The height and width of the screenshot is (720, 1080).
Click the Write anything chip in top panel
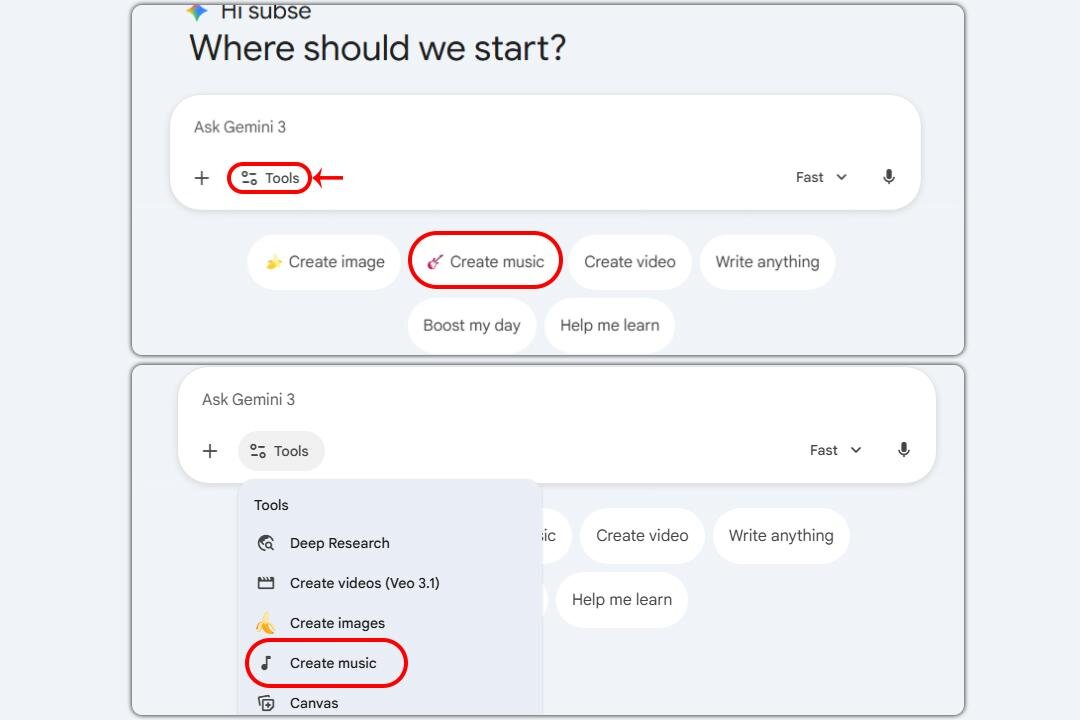click(767, 262)
